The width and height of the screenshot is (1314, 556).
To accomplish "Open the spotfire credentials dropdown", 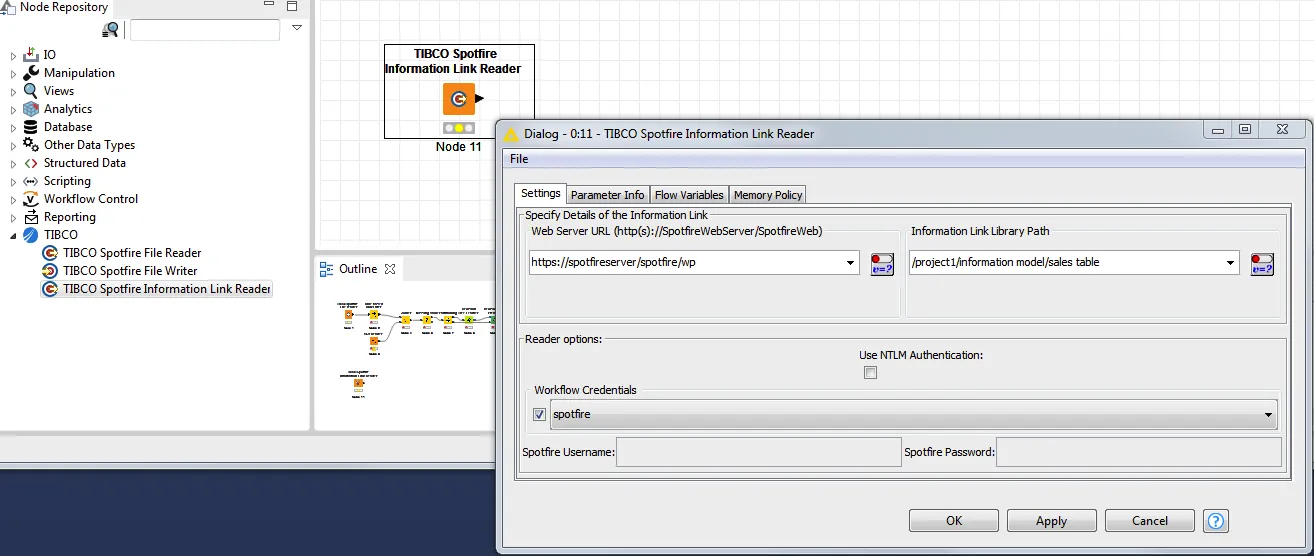I will tap(1268, 414).
